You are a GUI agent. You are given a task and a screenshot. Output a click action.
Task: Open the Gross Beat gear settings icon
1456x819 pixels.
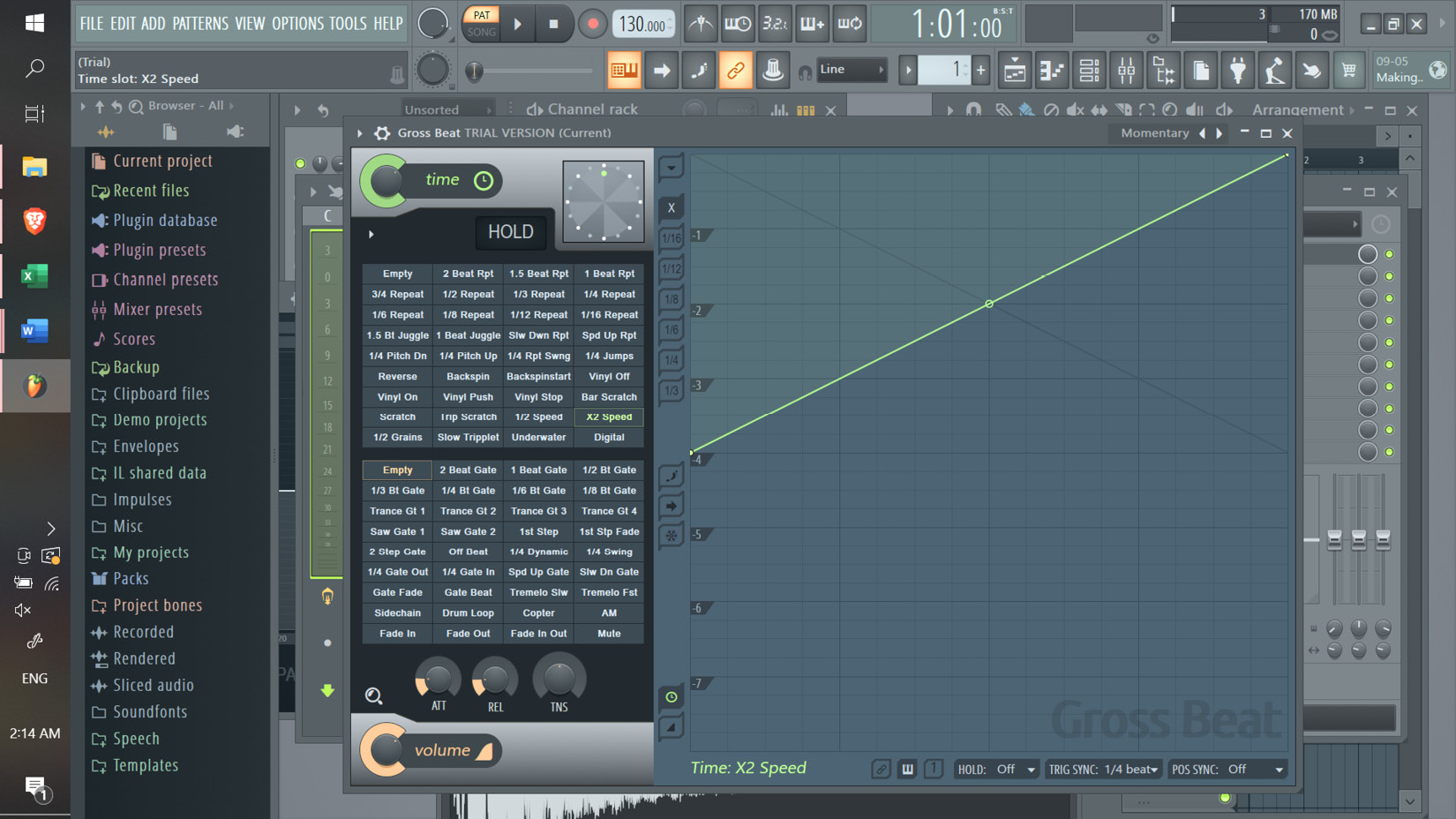point(382,133)
